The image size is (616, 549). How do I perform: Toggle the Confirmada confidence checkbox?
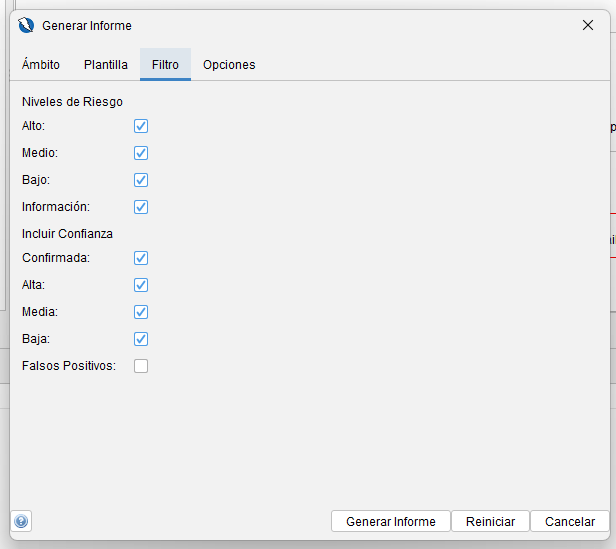141,258
